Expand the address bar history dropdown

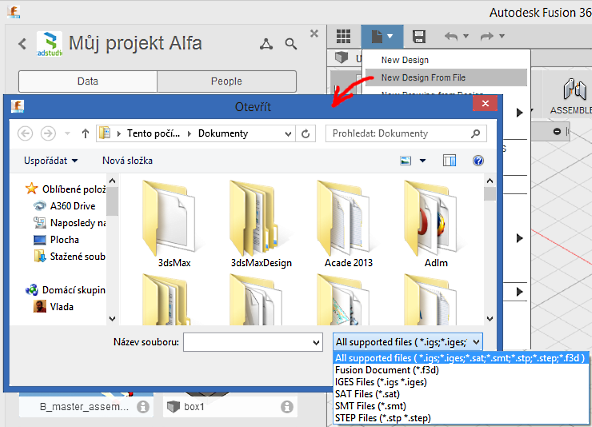288,133
